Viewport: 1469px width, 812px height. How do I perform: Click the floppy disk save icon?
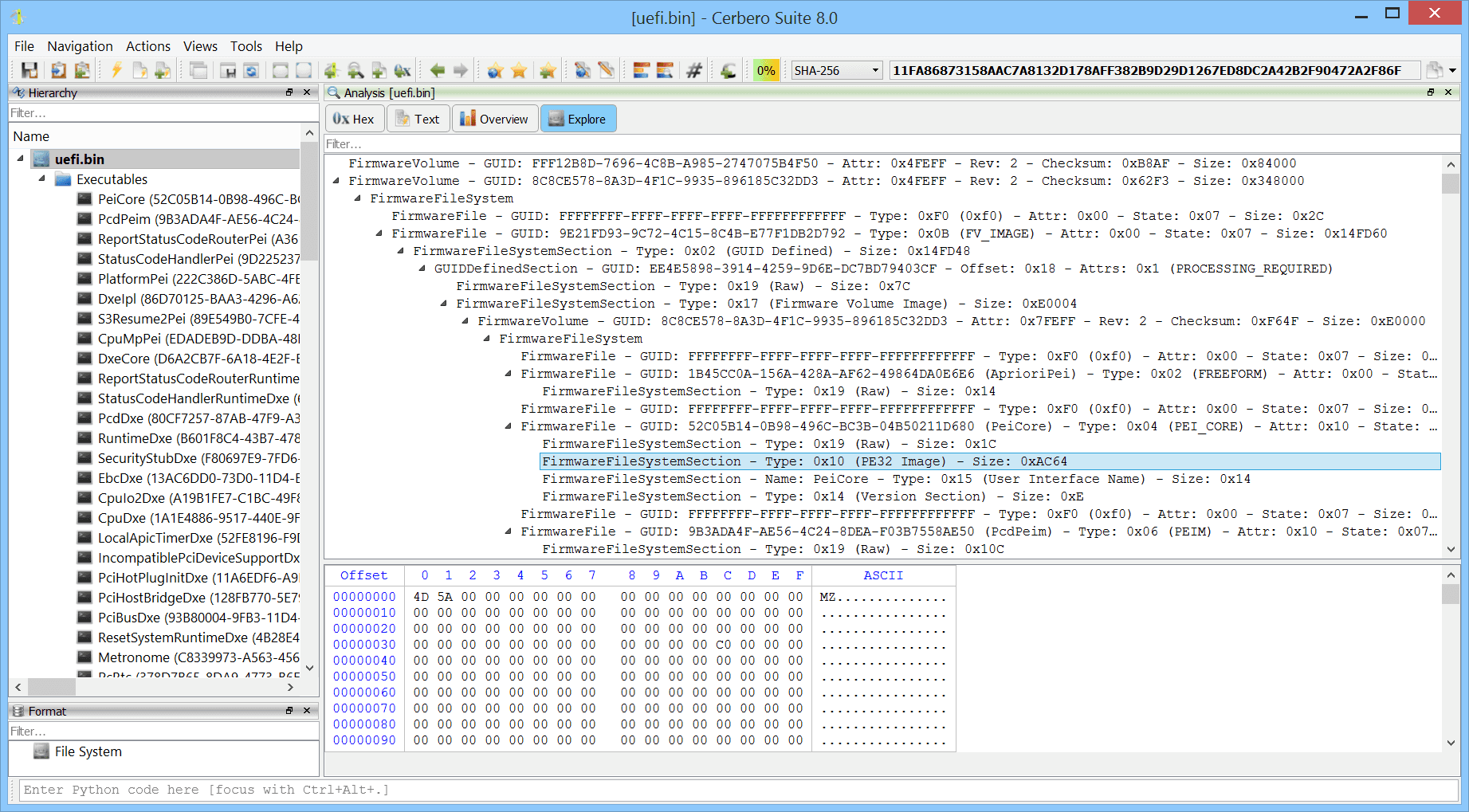pyautogui.click(x=29, y=70)
